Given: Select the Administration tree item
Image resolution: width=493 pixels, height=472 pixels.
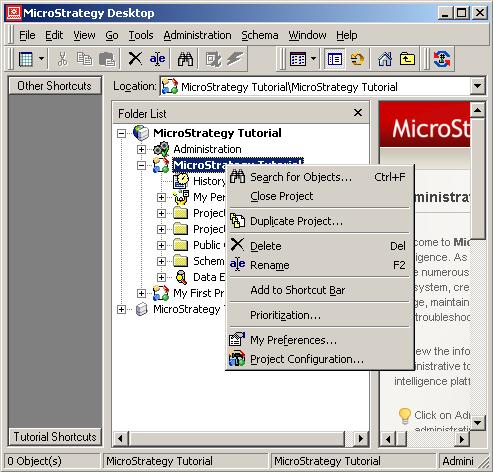Looking at the screenshot, I should click(207, 149).
